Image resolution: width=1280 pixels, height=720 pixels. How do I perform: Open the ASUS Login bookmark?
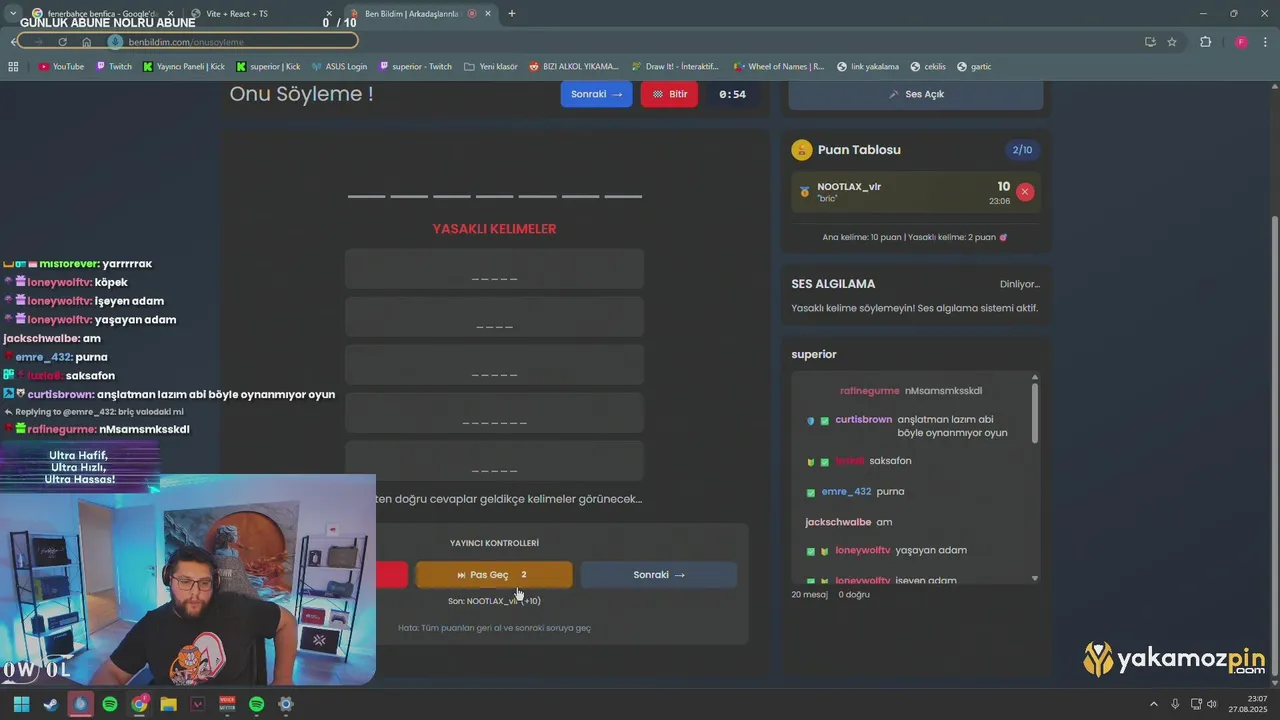[339, 66]
